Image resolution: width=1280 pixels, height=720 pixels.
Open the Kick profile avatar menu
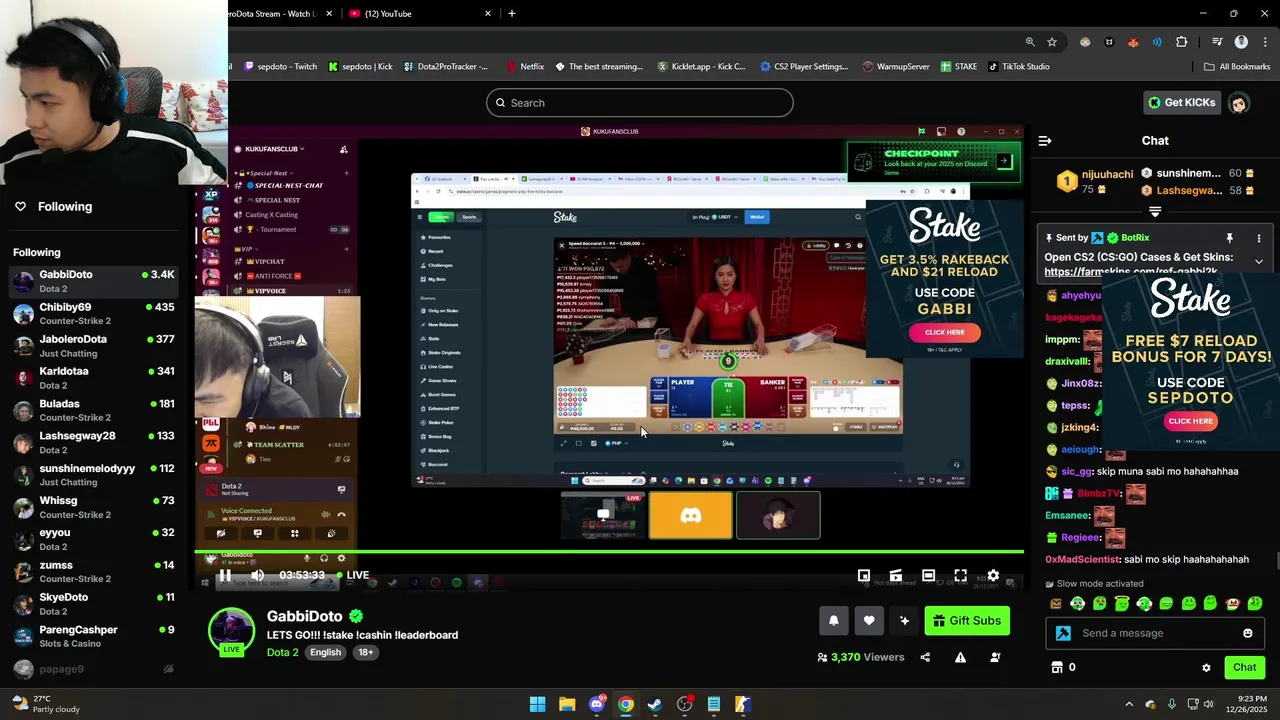1239,102
